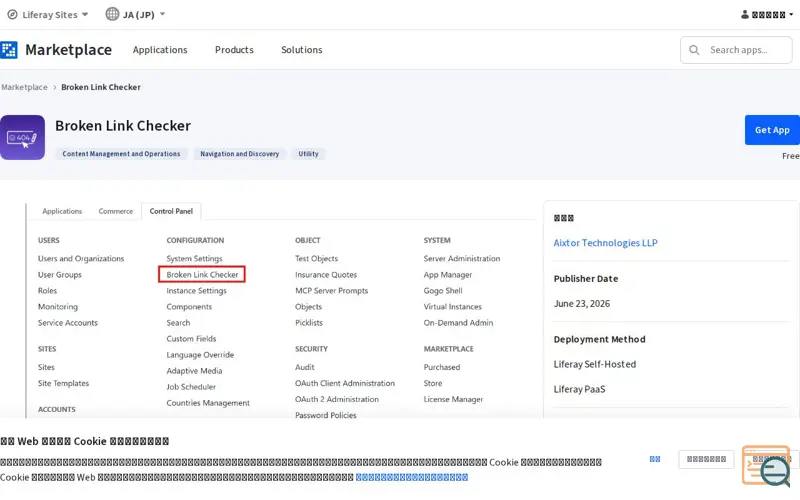Open the Applications menu
Viewport: 800px width, 500px height.
pyautogui.click(x=160, y=50)
